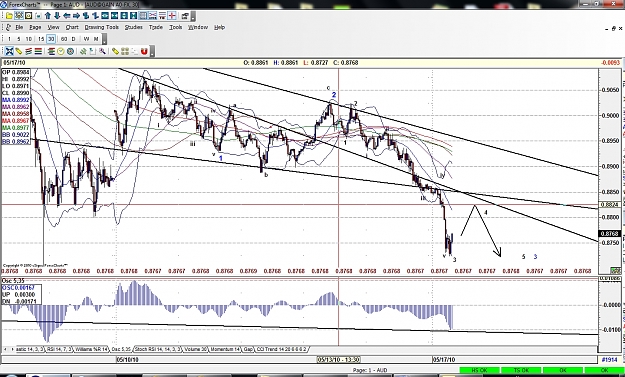
Task: Click the 05/13/10 - 13:30 time marker
Action: (x=338, y=359)
